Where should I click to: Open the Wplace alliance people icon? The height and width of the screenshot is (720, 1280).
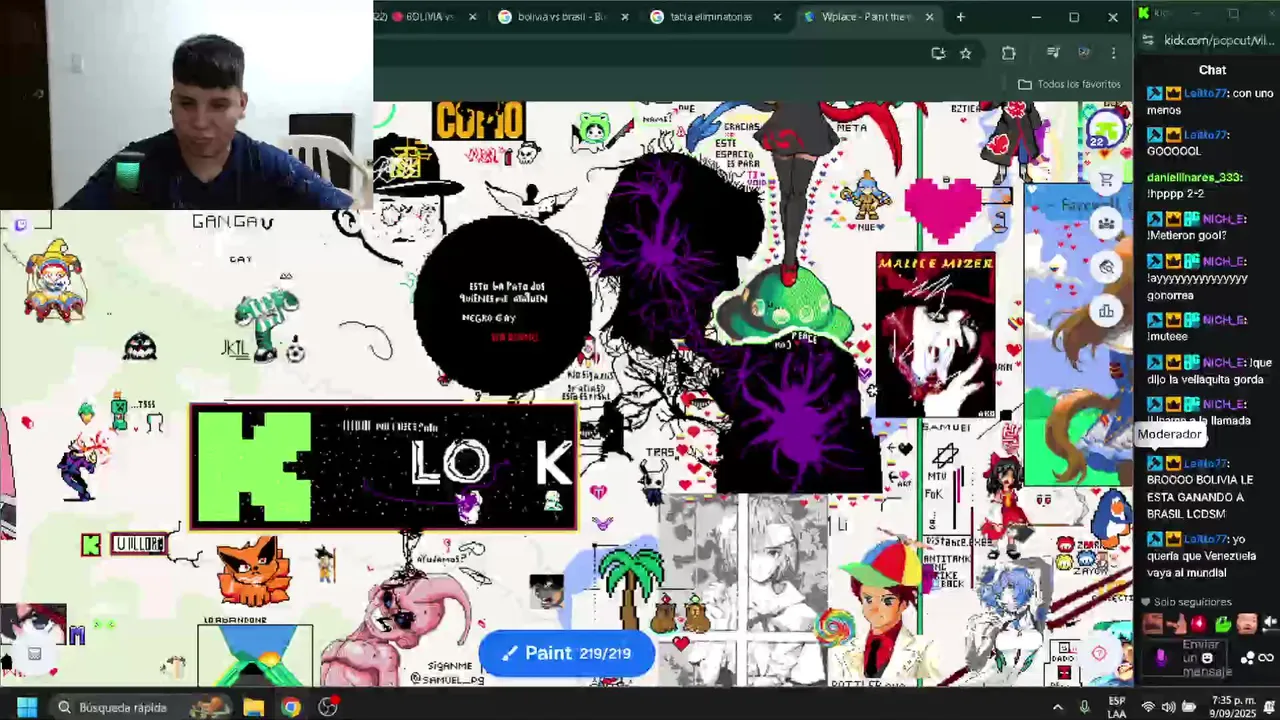point(1106,224)
